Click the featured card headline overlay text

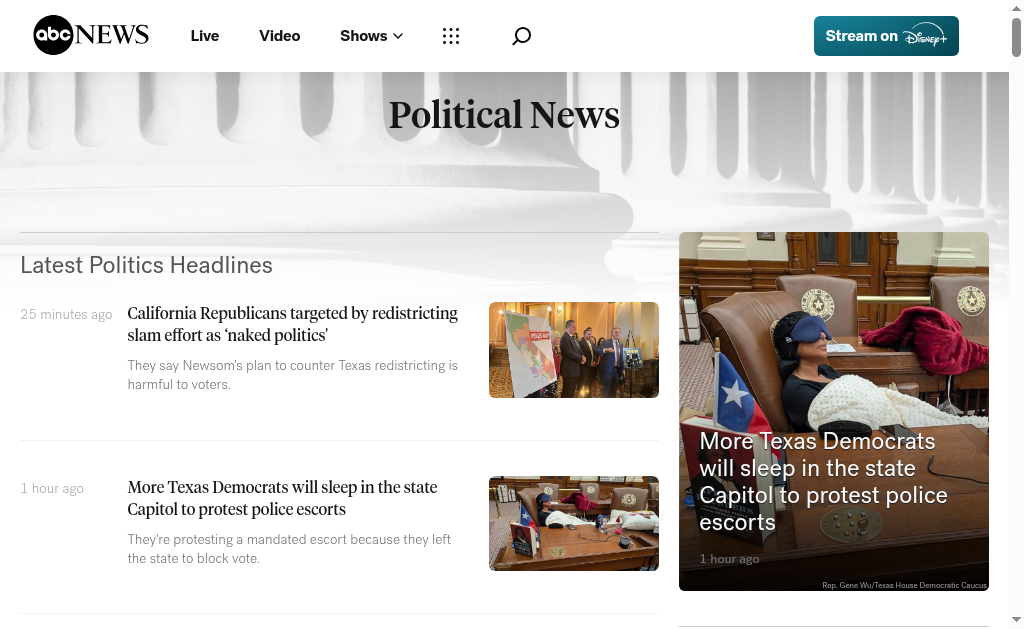tap(824, 481)
